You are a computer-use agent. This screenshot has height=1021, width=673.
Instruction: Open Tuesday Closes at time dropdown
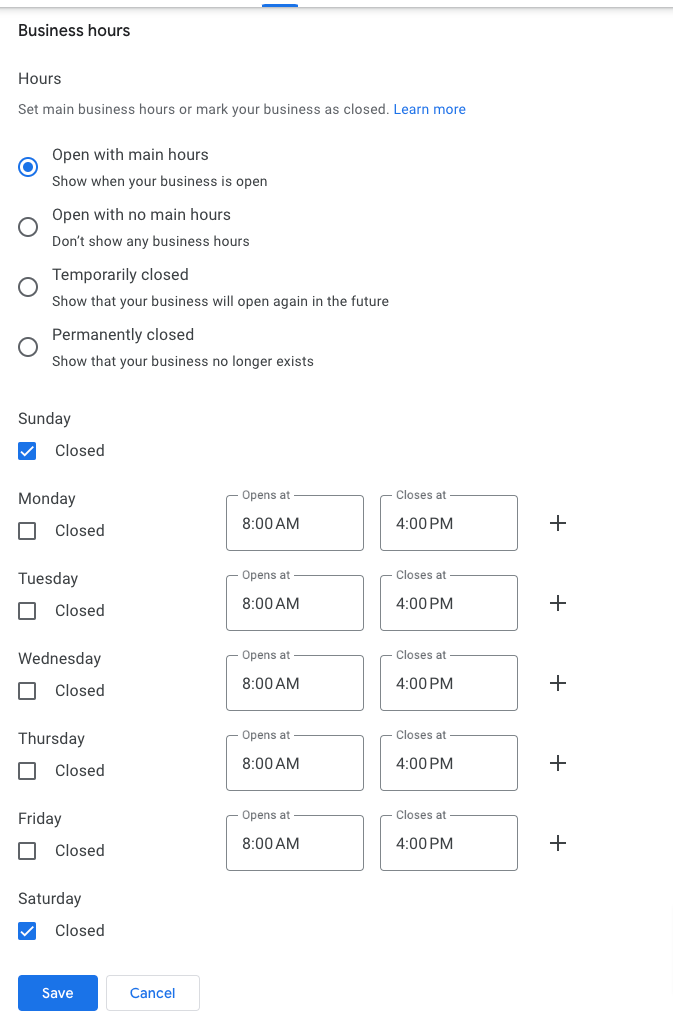[x=448, y=603]
